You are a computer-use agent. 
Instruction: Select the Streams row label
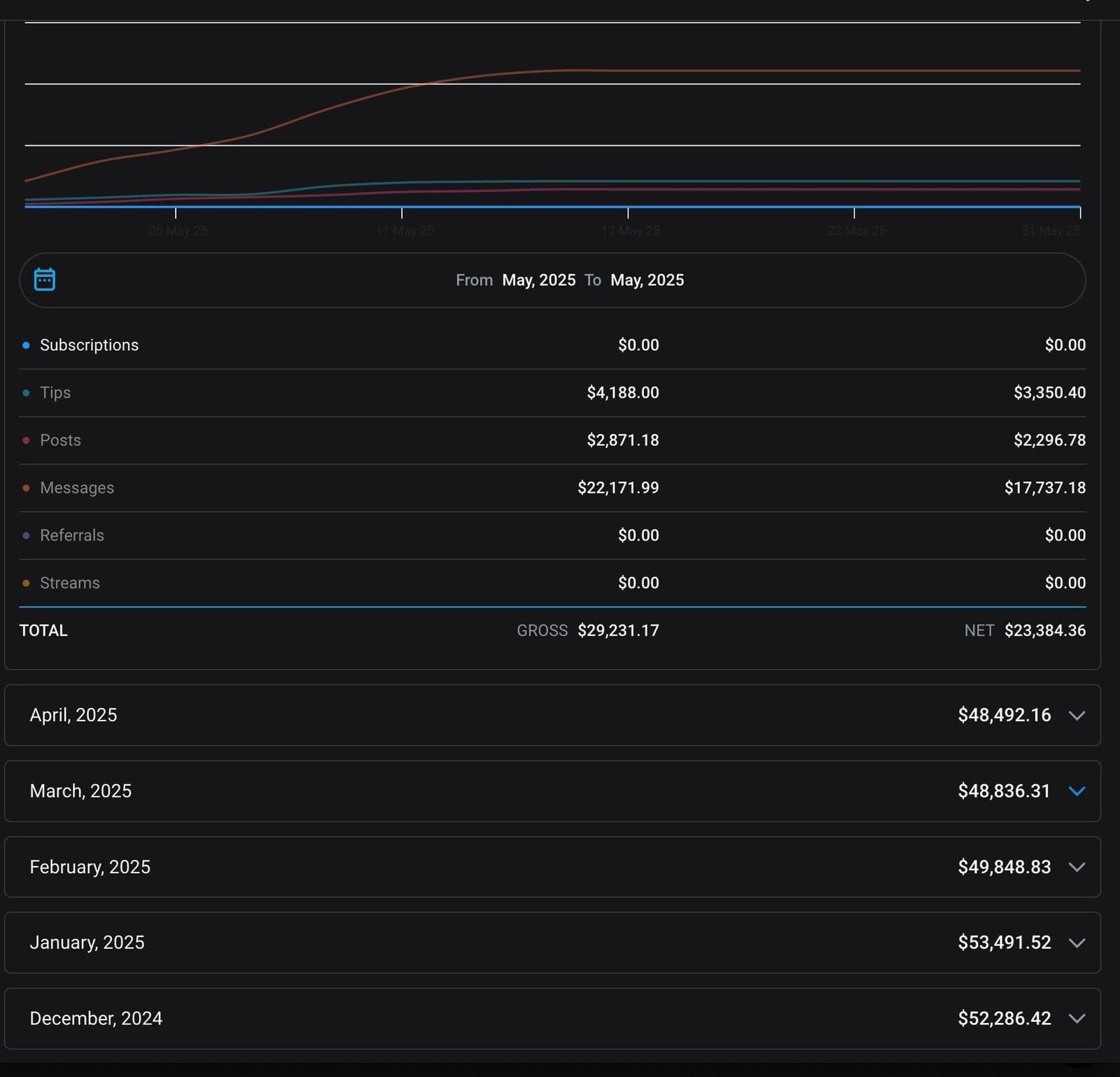pyautogui.click(x=70, y=583)
